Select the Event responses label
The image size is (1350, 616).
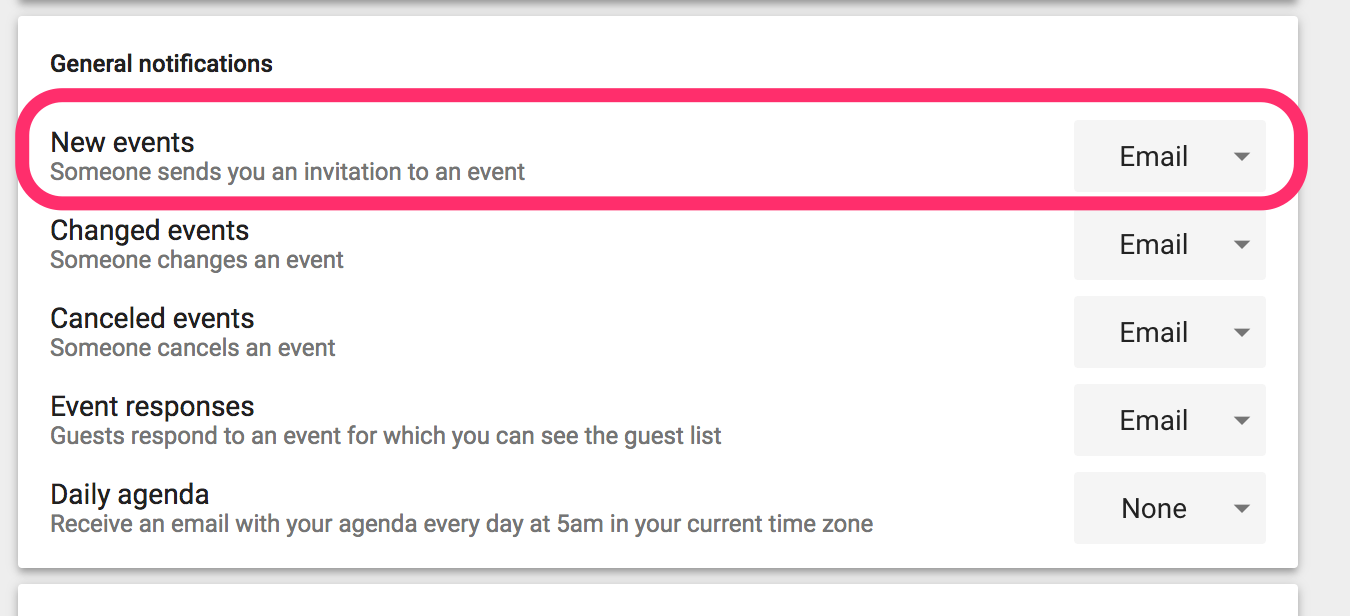pos(152,407)
